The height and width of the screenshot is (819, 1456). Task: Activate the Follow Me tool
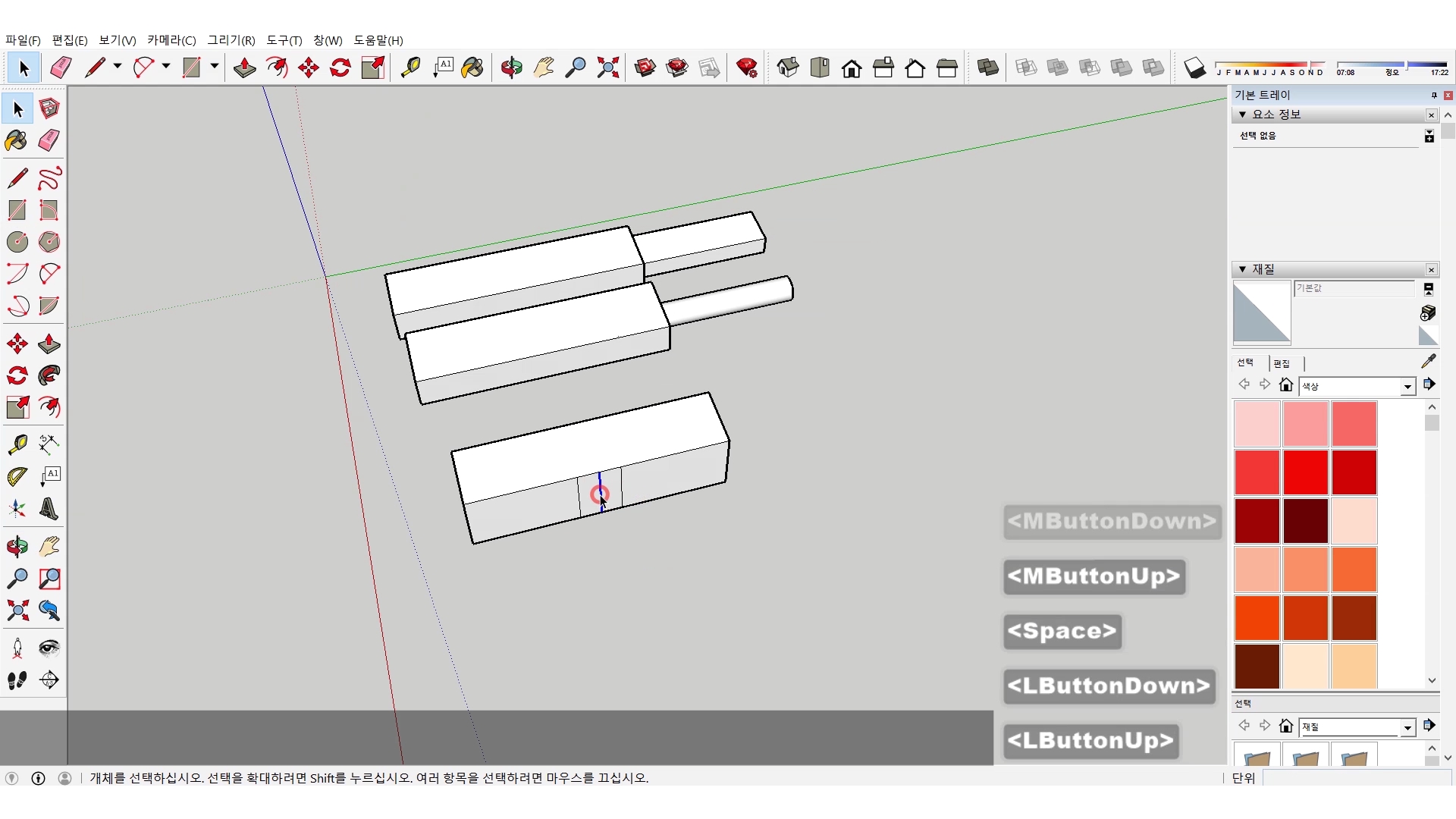(x=49, y=375)
